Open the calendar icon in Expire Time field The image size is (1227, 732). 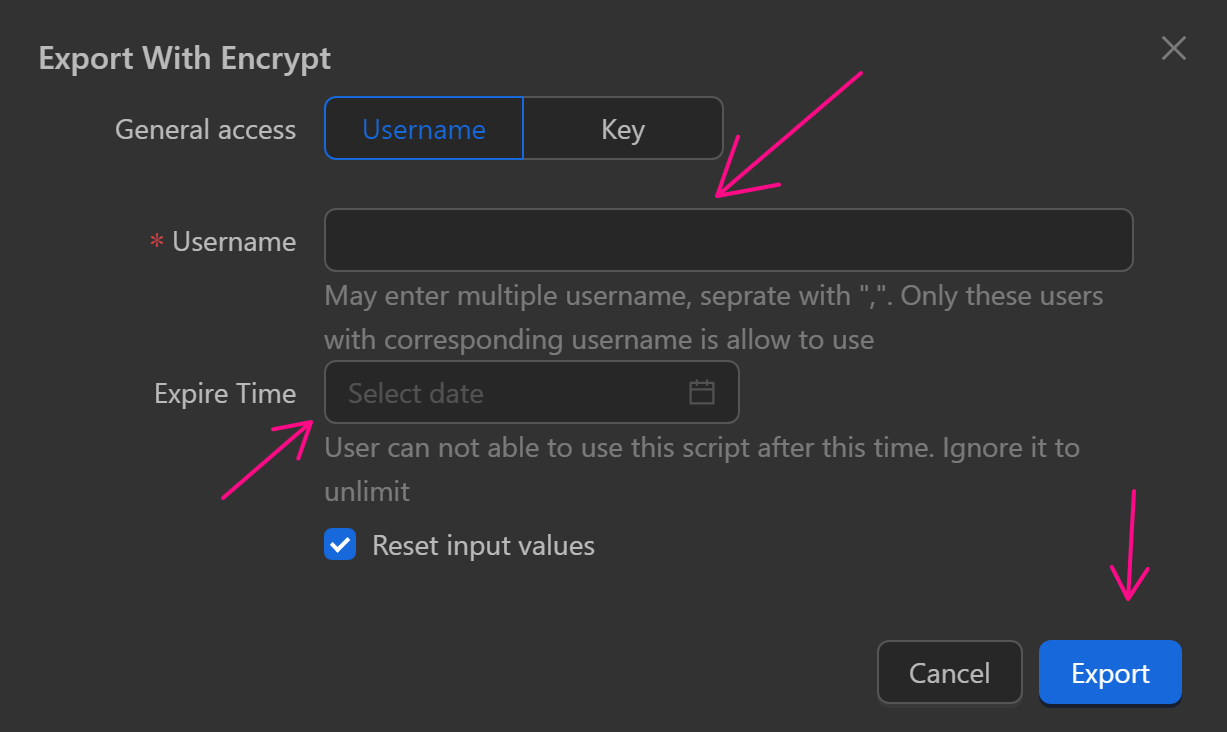[701, 392]
